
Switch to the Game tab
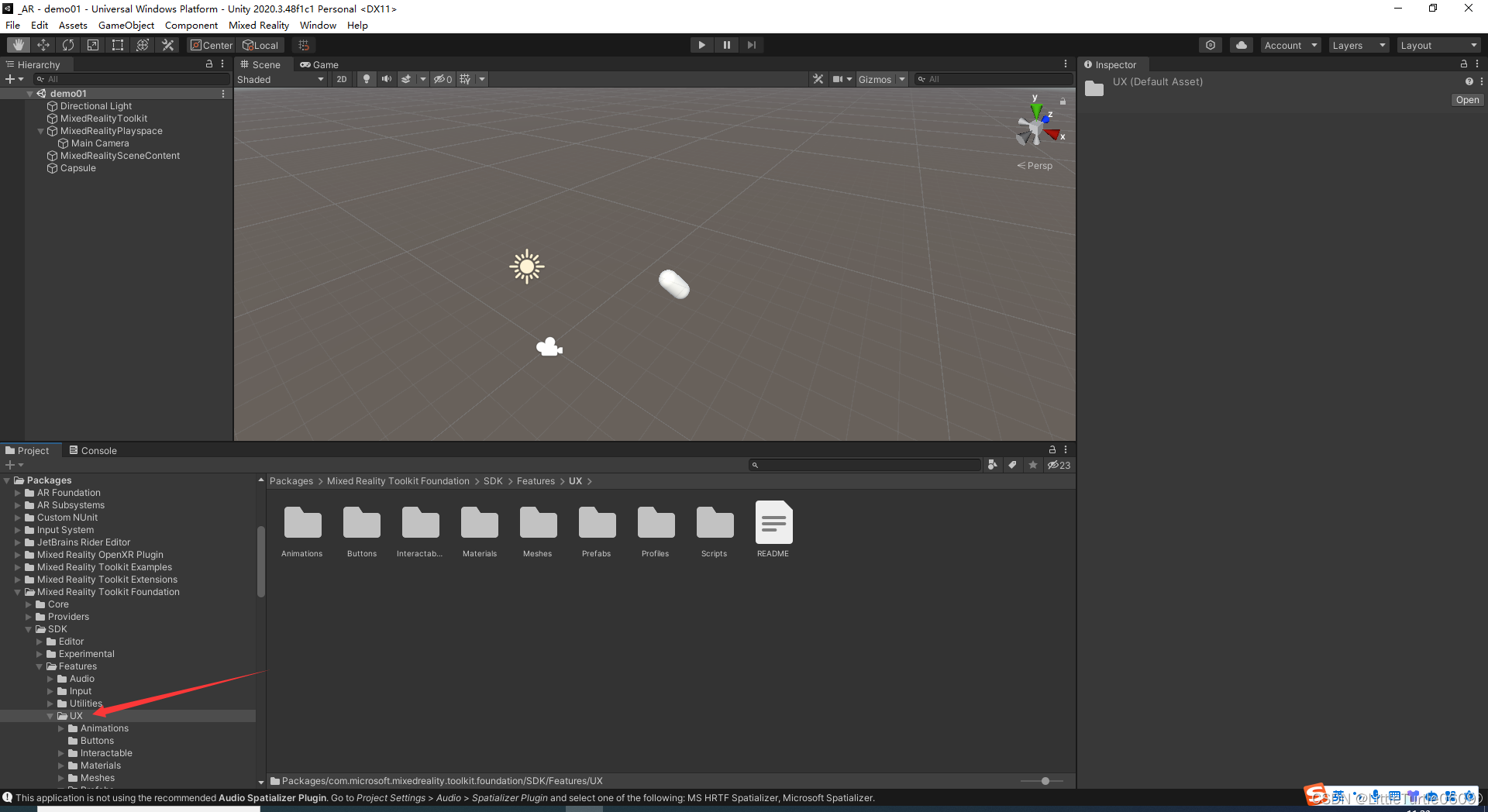pos(319,64)
